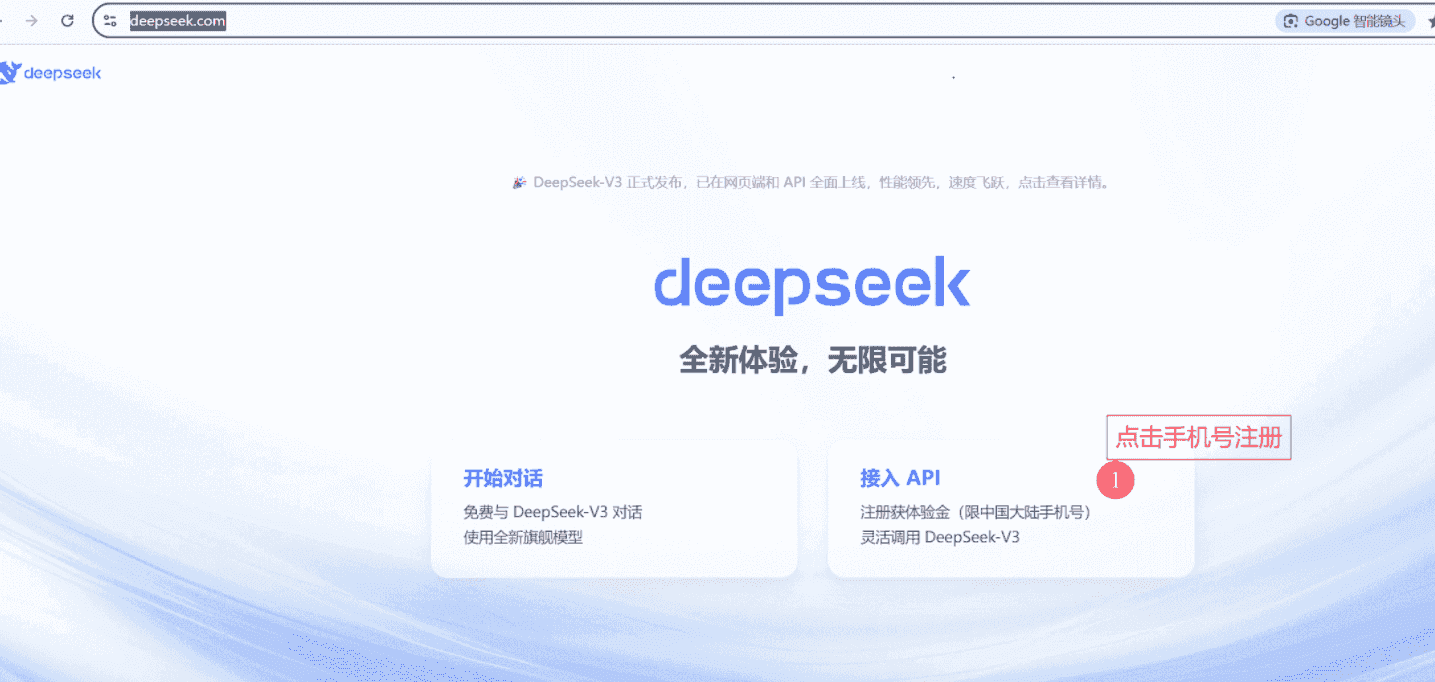Viewport: 1435px width, 682px height.
Task: Open the DeepSeek-V3 正式发布 announcement banner
Action: (x=811, y=183)
